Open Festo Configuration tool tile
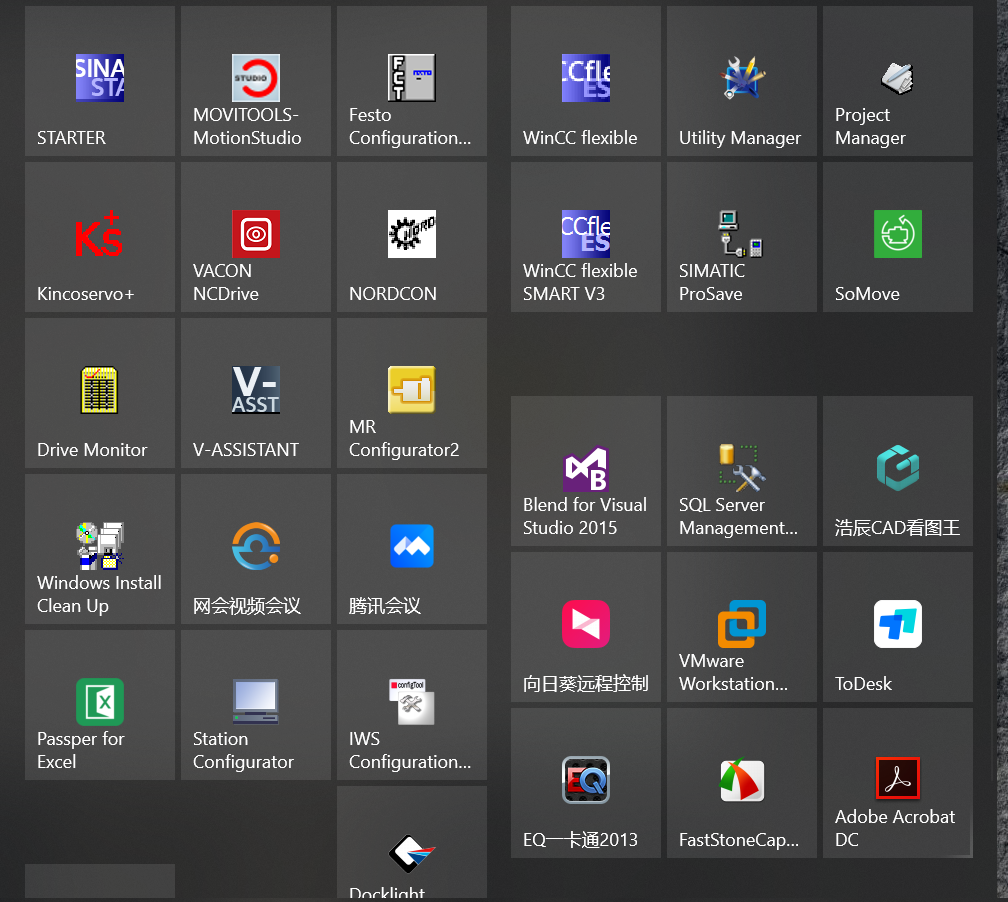This screenshot has width=1008, height=902. click(x=412, y=81)
